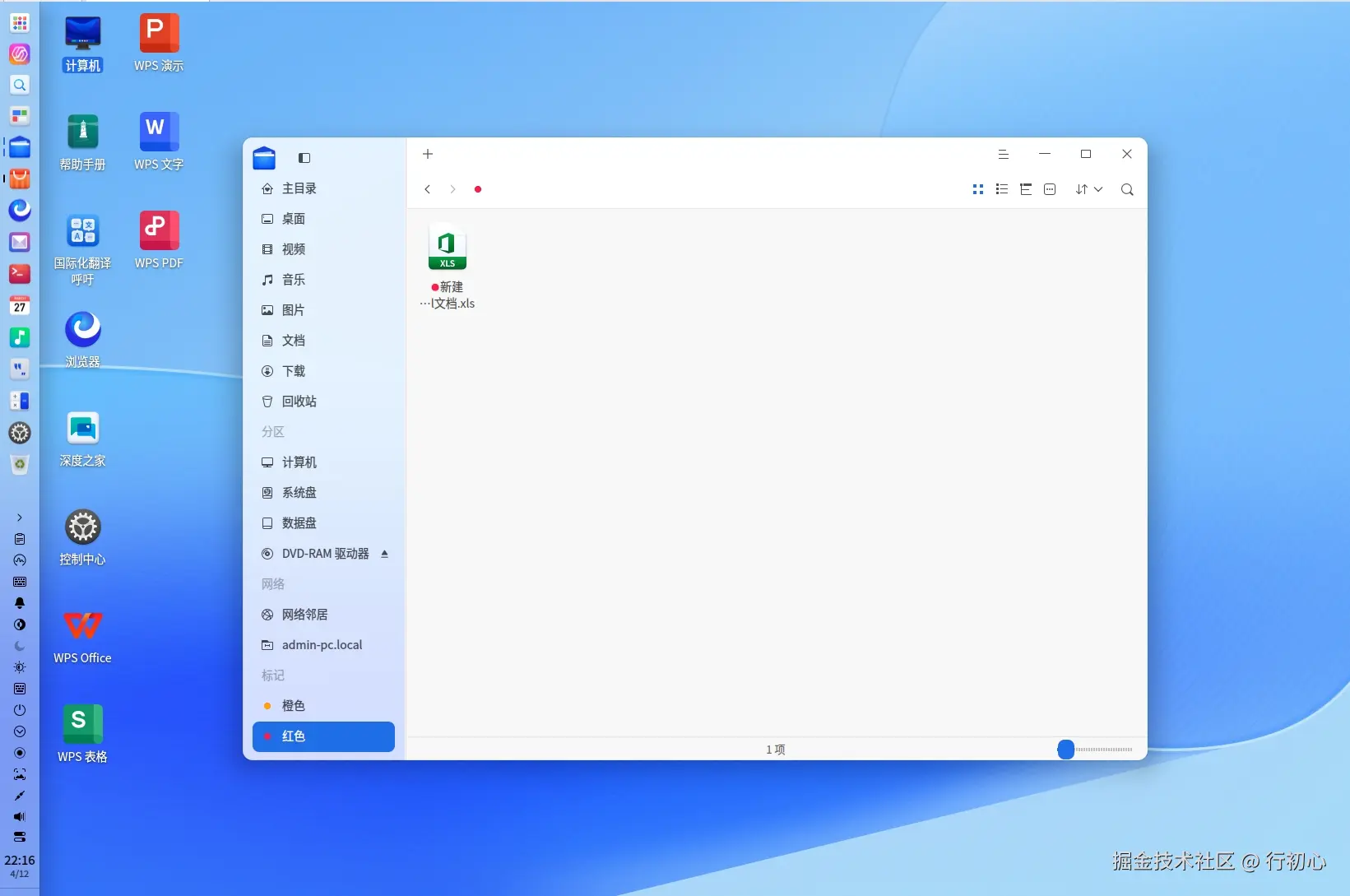Screen dimensions: 1350x896
Task: Open the notification bell in dock tray
Action: 20,603
